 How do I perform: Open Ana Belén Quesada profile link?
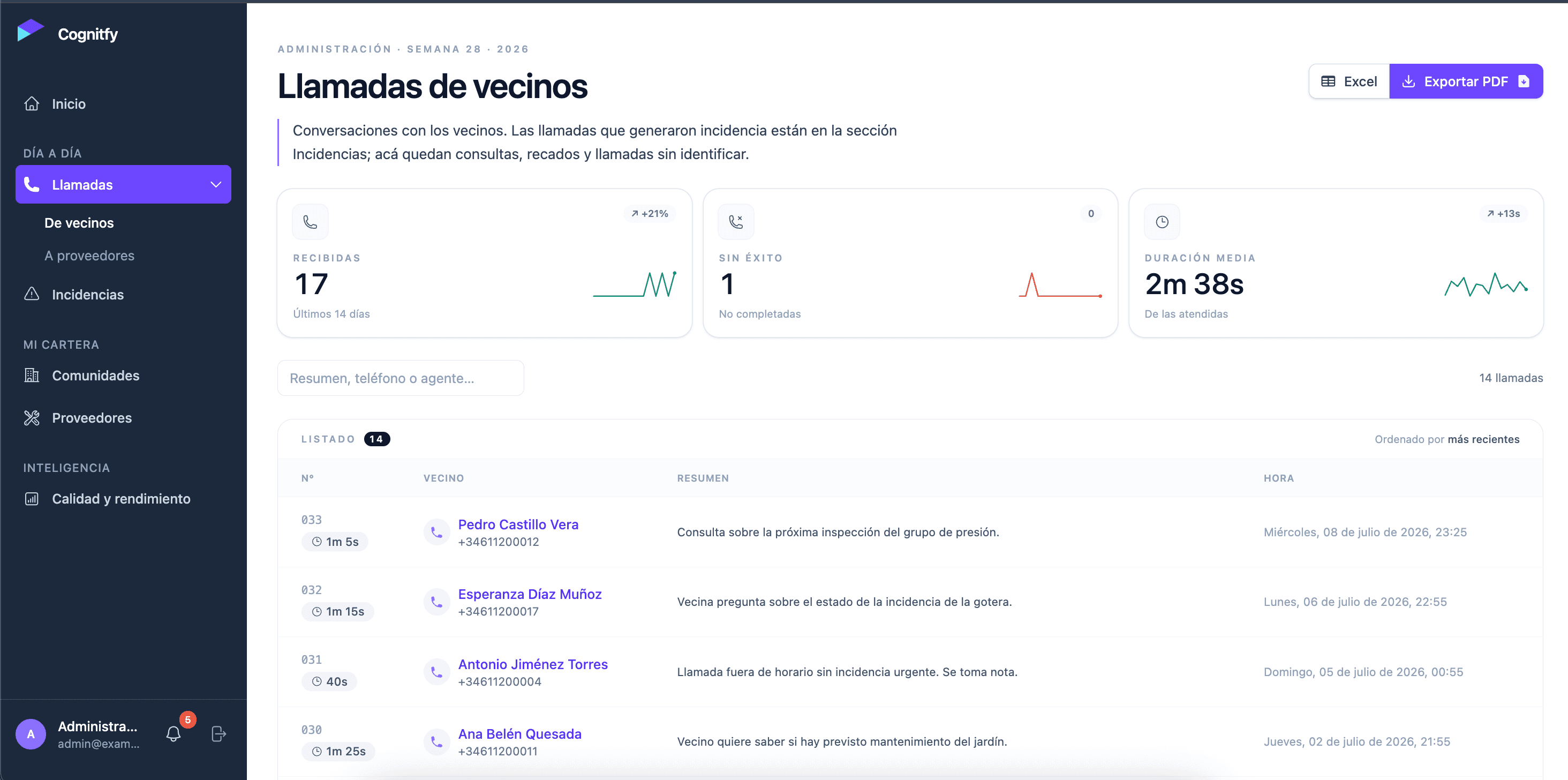(x=520, y=734)
